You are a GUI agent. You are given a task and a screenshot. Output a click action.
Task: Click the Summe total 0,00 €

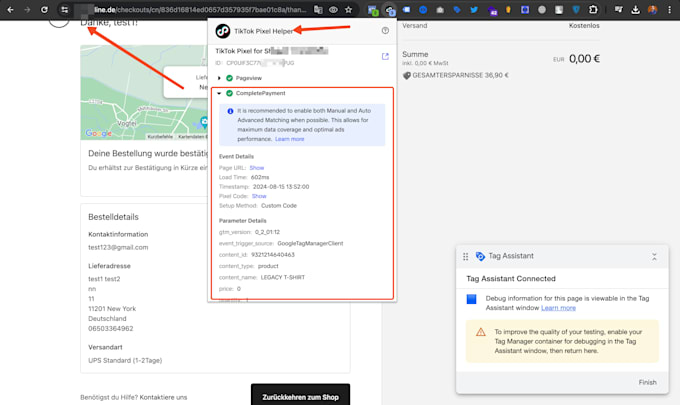tap(584, 59)
